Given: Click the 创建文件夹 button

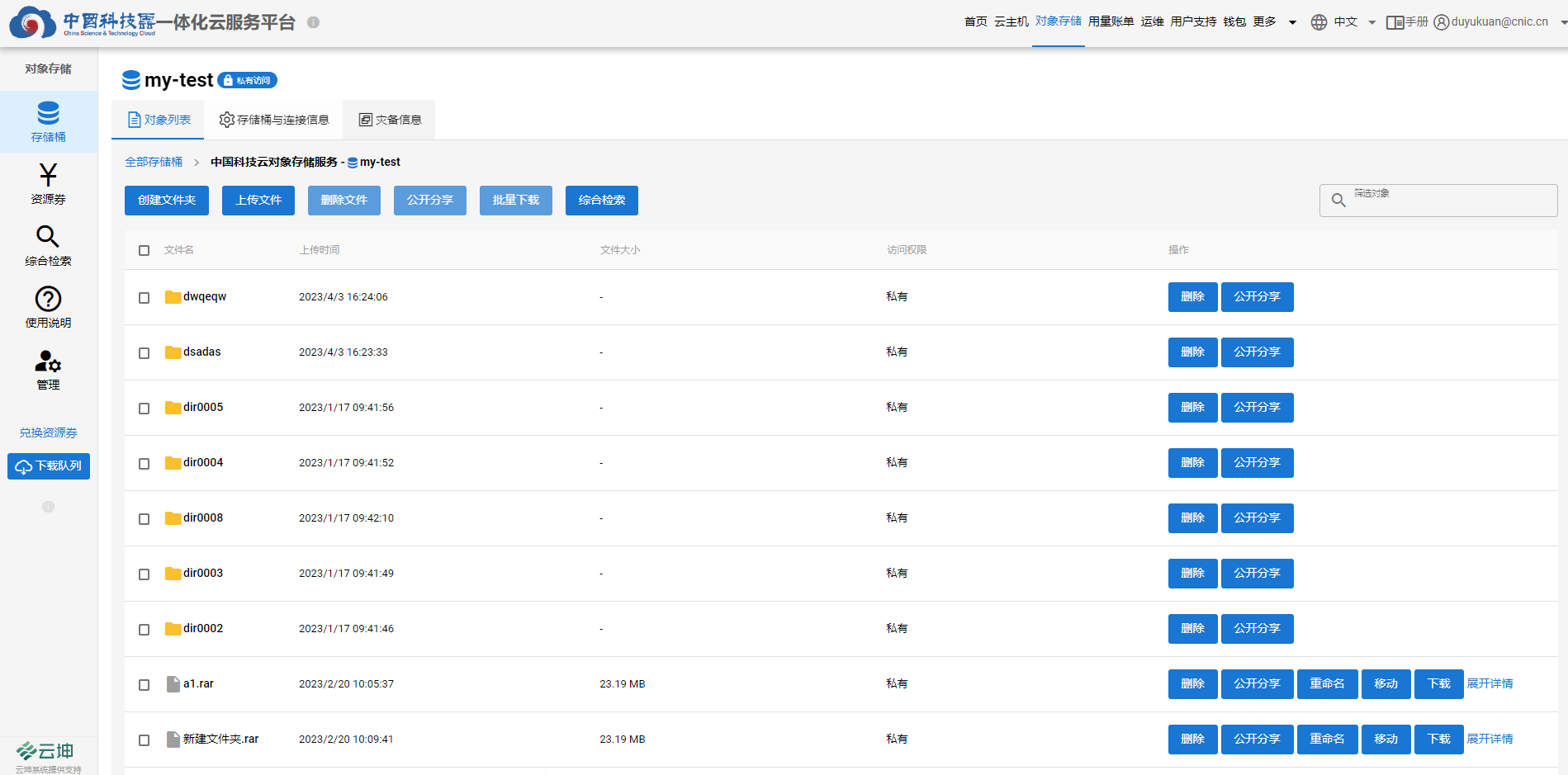Looking at the screenshot, I should pyautogui.click(x=167, y=201).
